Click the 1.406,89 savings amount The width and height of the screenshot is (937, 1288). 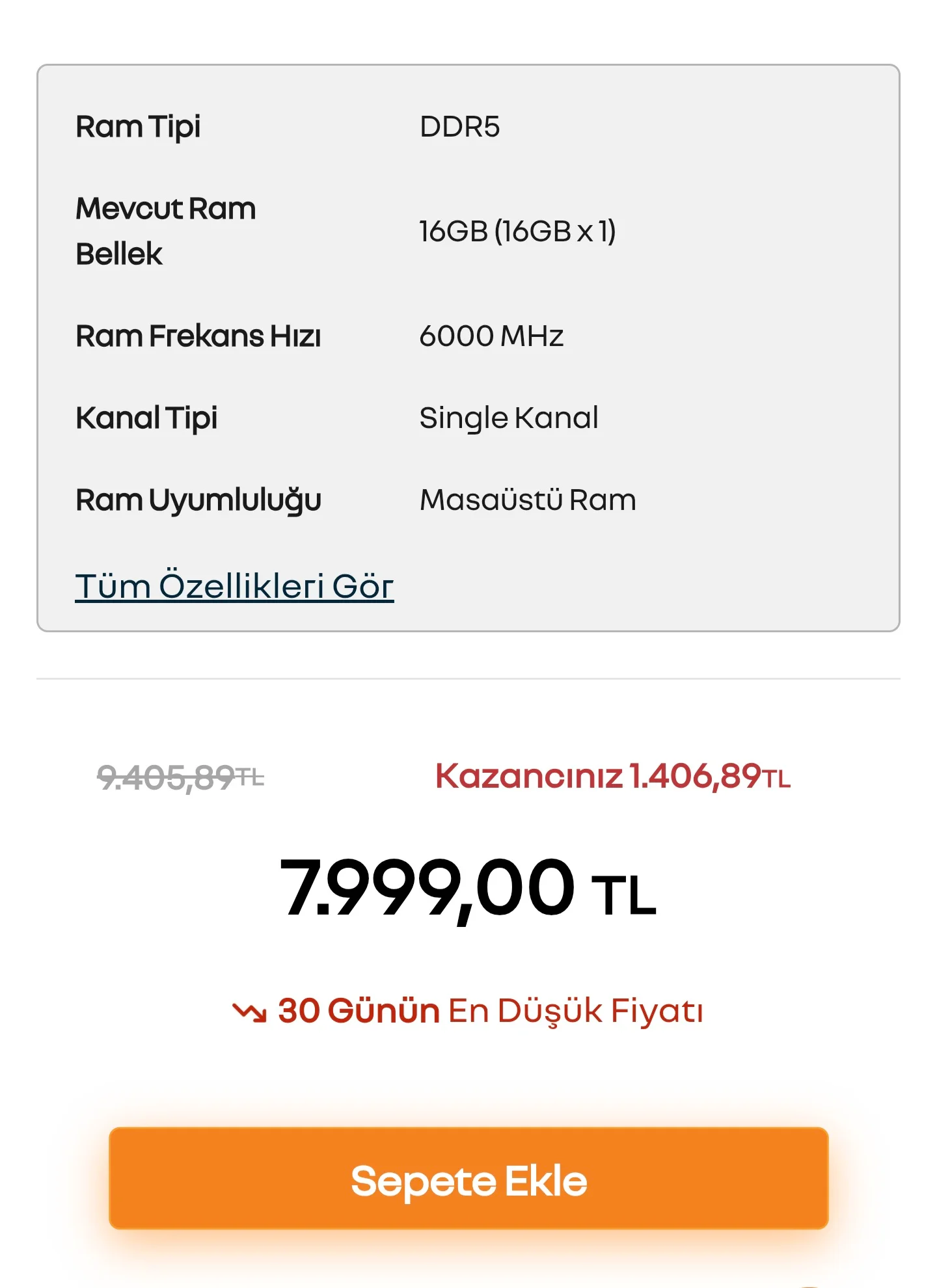[x=695, y=776]
